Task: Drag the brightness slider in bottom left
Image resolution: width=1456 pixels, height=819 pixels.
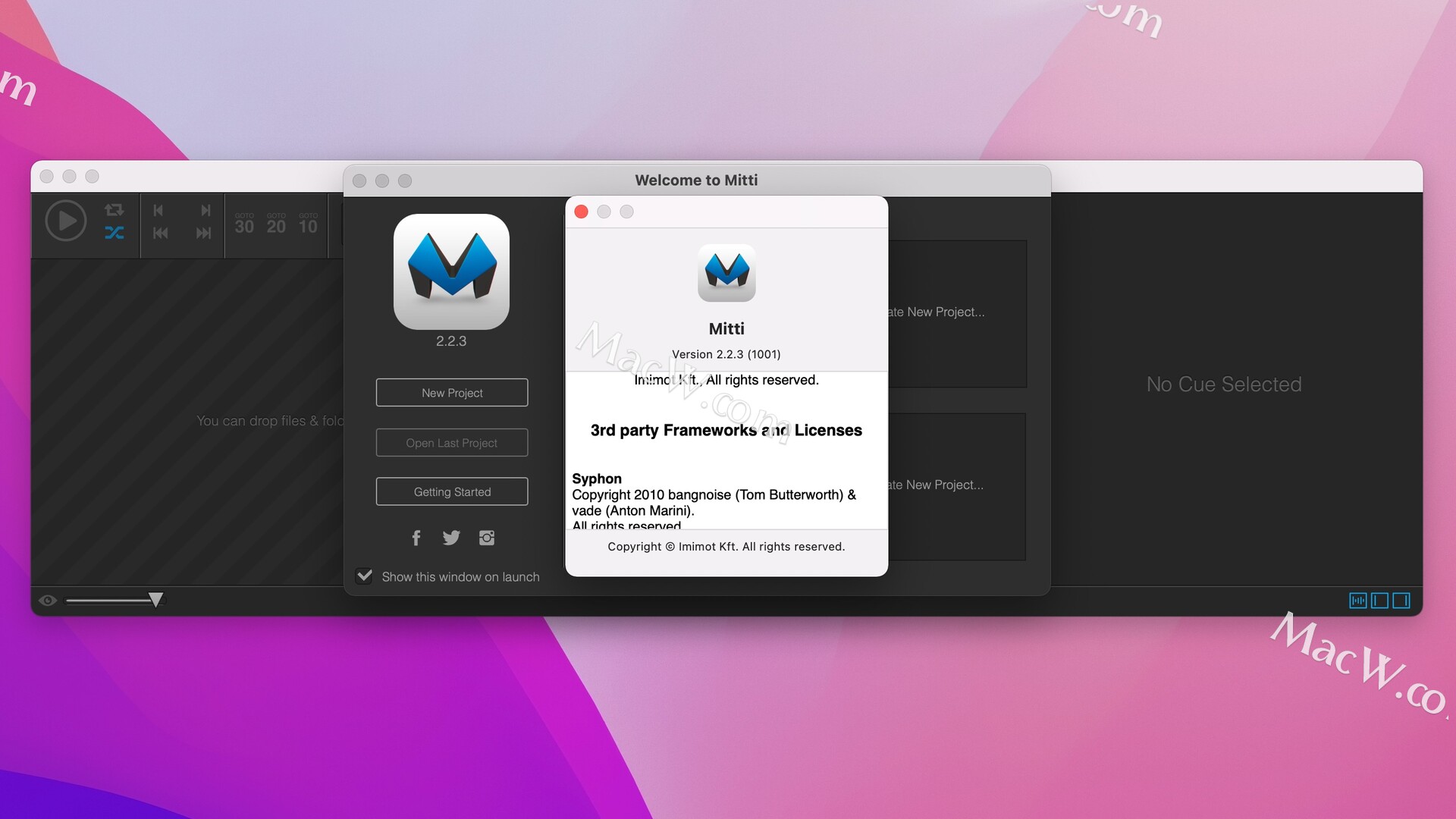Action: point(155,599)
